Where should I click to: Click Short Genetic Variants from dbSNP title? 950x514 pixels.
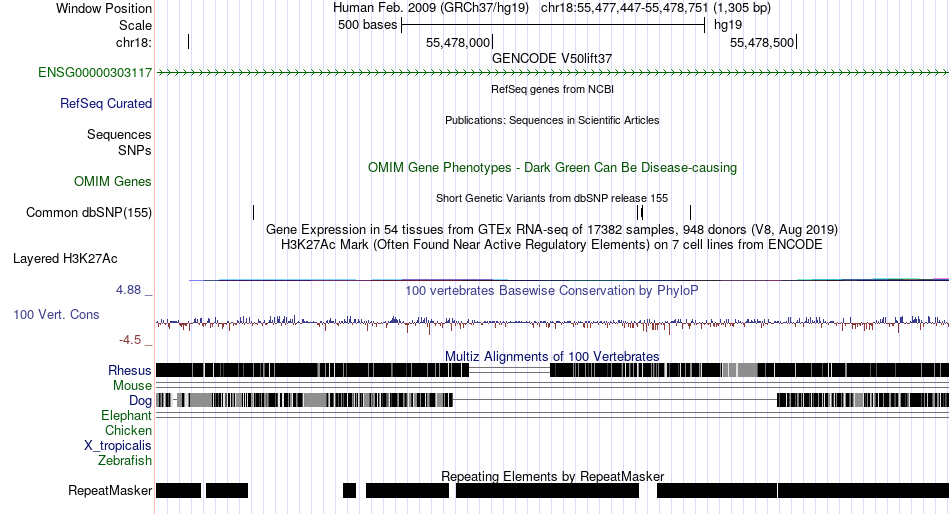552,198
